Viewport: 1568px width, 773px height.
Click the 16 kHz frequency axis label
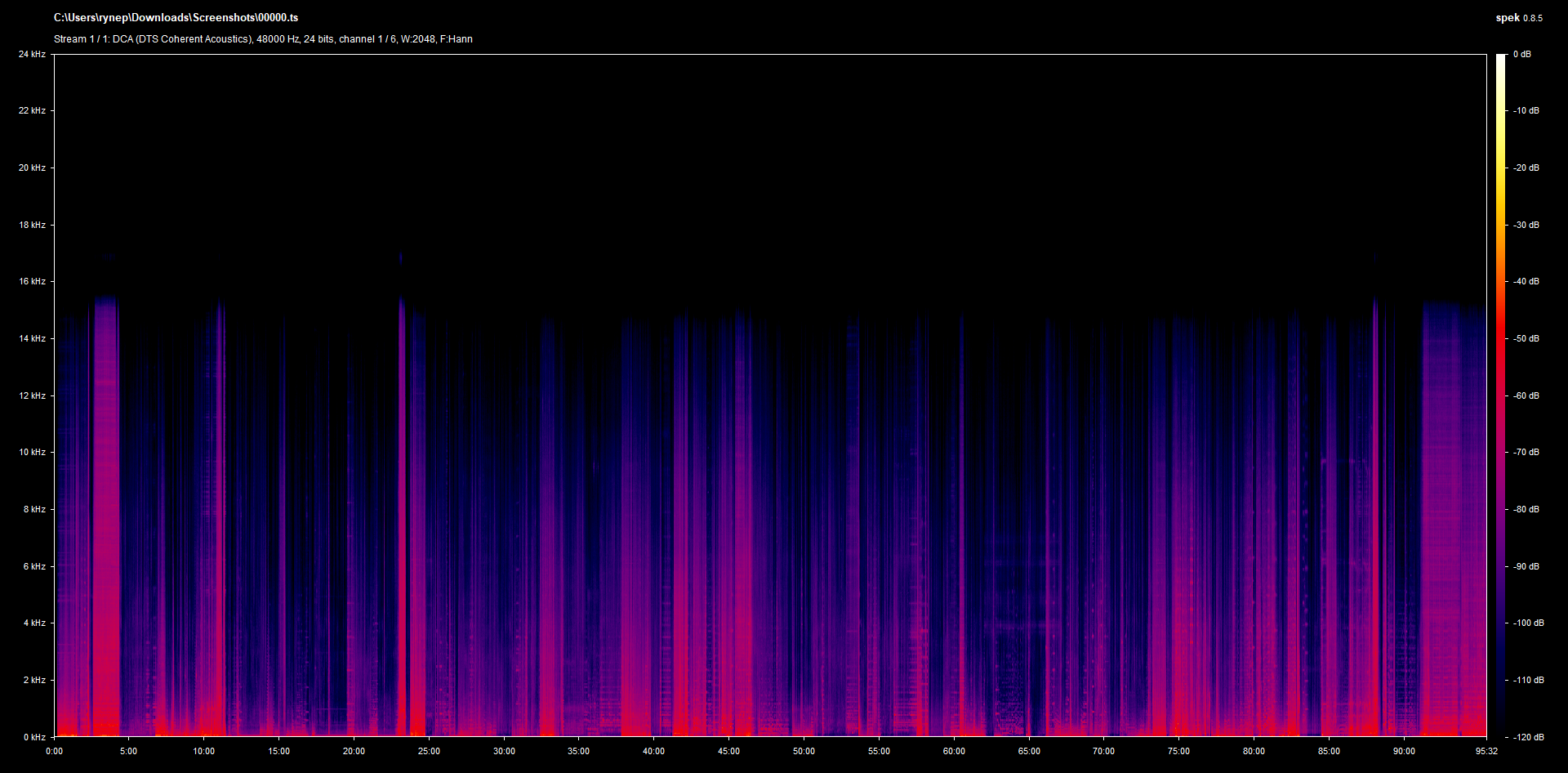[x=32, y=282]
